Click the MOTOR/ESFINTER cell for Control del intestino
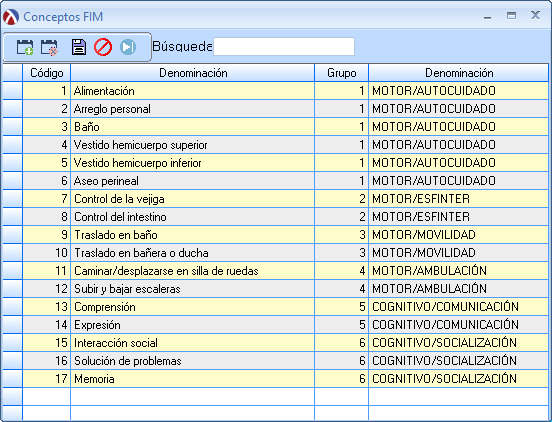Viewport: 552px width, 422px height. click(458, 217)
